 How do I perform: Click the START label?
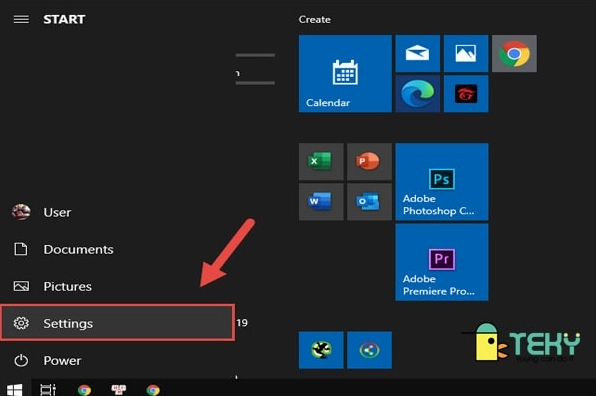(x=64, y=19)
